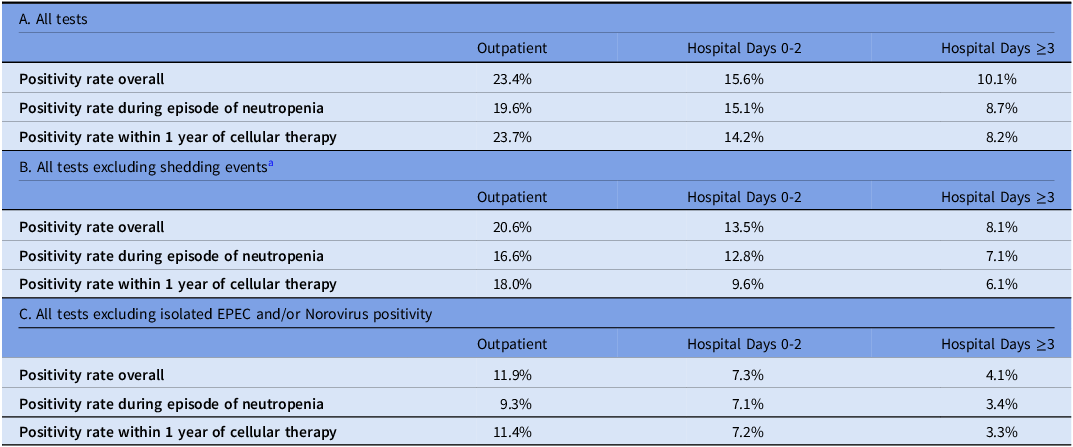Screen dimensions: 1073x447
Task: Select 'Positivity rate within 1 year' label in section C
Action: (178, 433)
